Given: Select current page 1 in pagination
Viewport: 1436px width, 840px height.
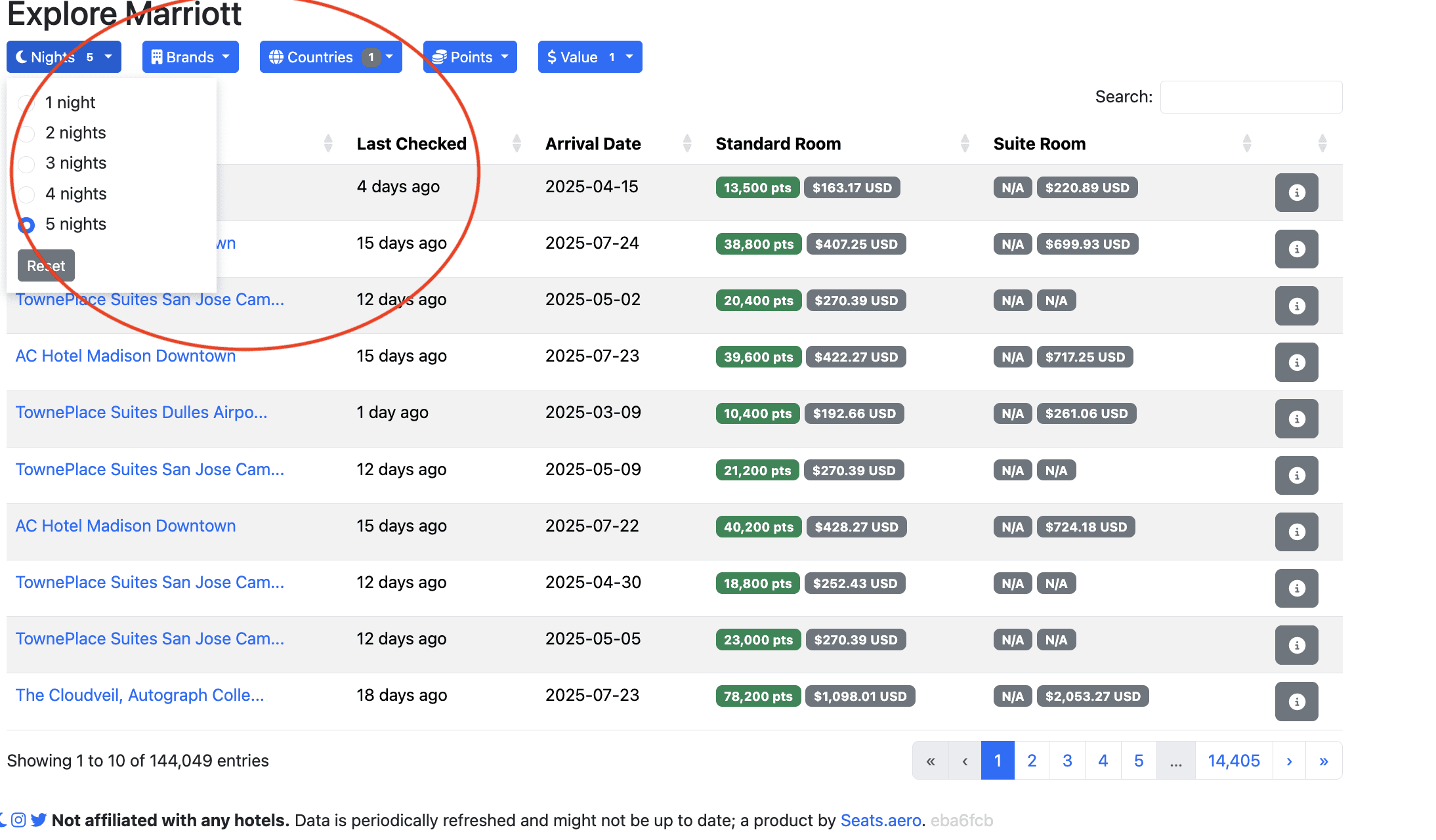Looking at the screenshot, I should click(998, 761).
